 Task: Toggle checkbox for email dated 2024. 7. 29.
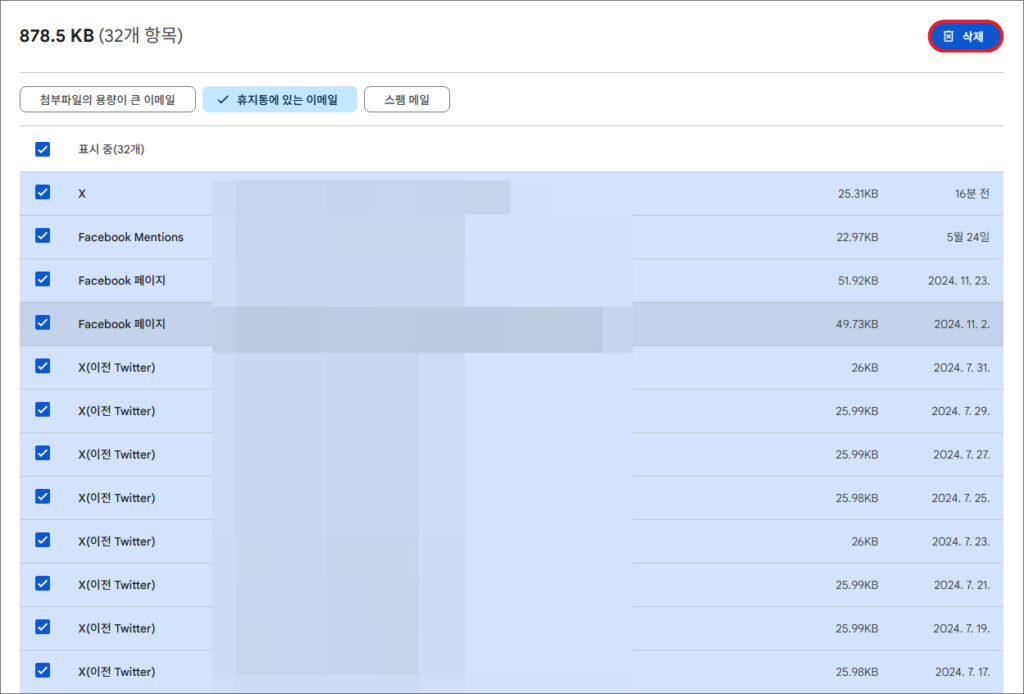point(42,410)
